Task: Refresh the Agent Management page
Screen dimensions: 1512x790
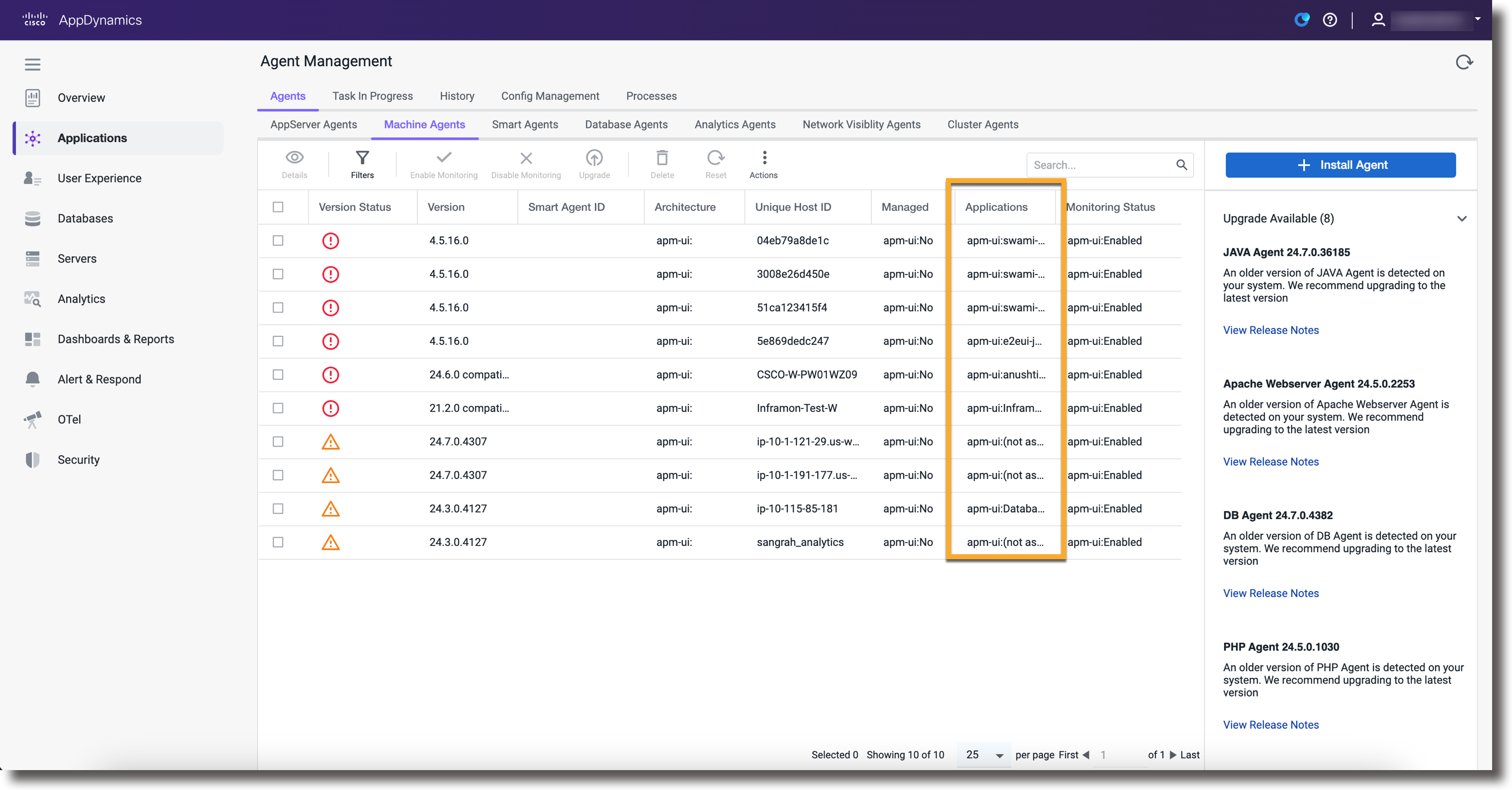Action: pyautogui.click(x=1464, y=62)
